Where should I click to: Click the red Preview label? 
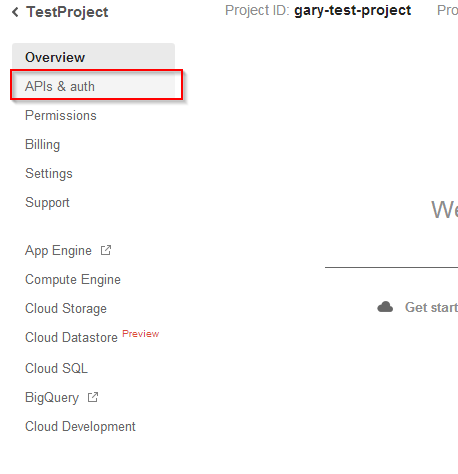coord(141,334)
